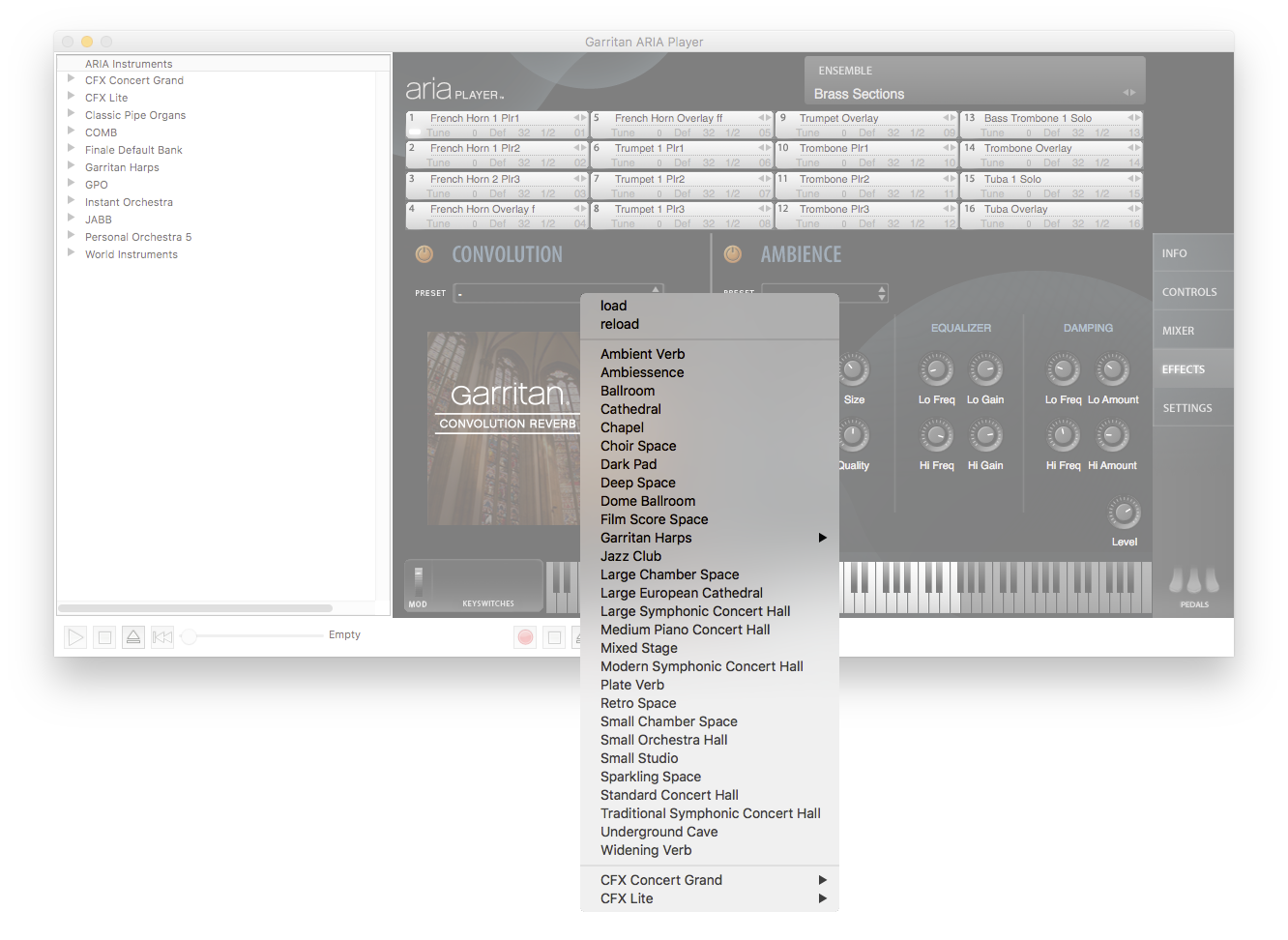
Task: Expand Personal Orchestra 5 tree item
Action: 71,236
